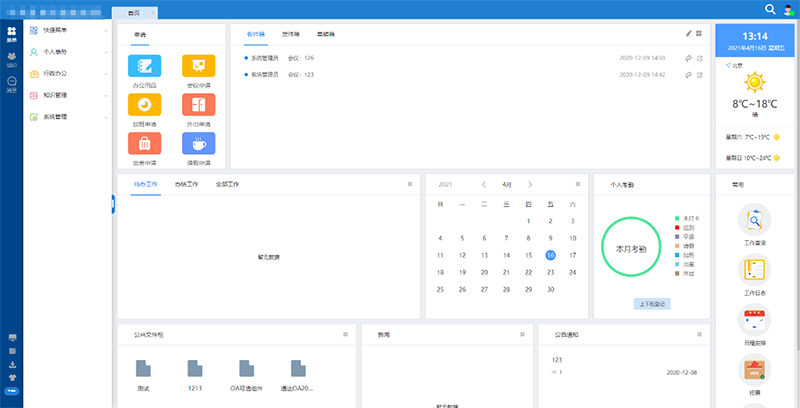Go to next month in calendar

[530, 185]
